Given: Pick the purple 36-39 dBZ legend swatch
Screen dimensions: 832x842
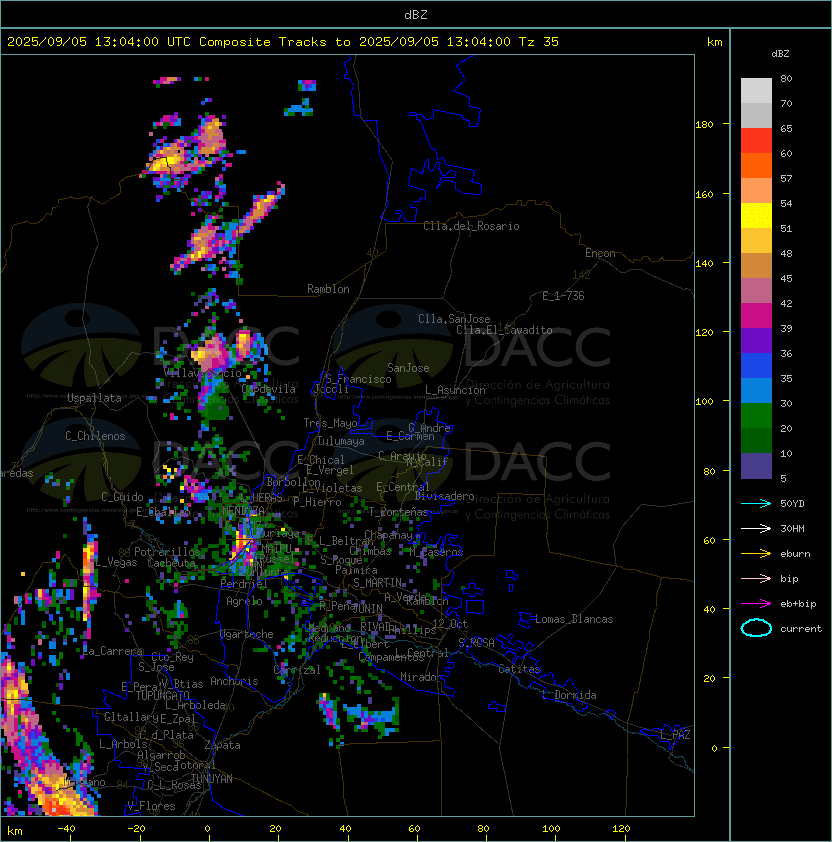Looking at the screenshot, I should coord(756,341).
